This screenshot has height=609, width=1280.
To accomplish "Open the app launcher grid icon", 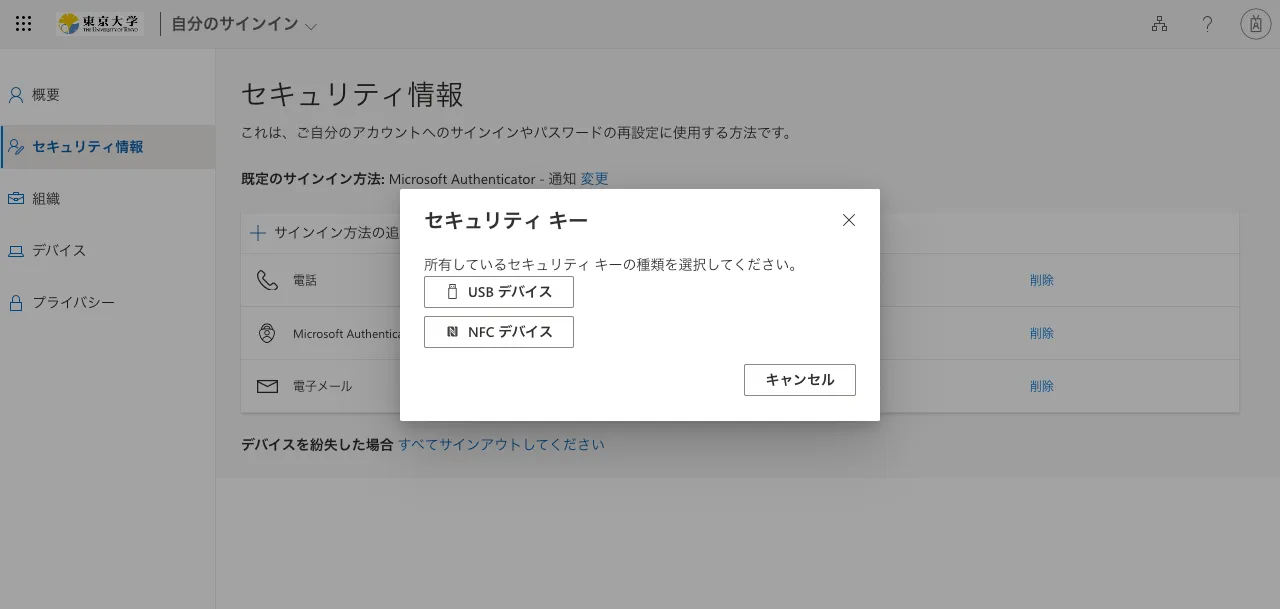I will coord(24,24).
